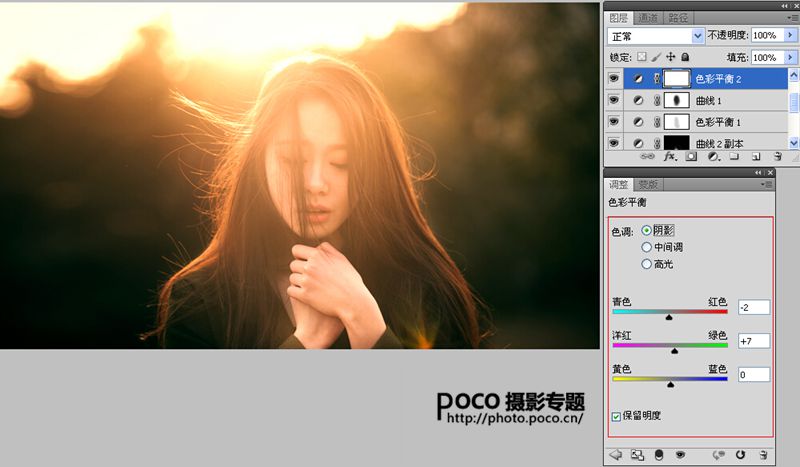Open the Adjustments panel options menu

(x=768, y=184)
